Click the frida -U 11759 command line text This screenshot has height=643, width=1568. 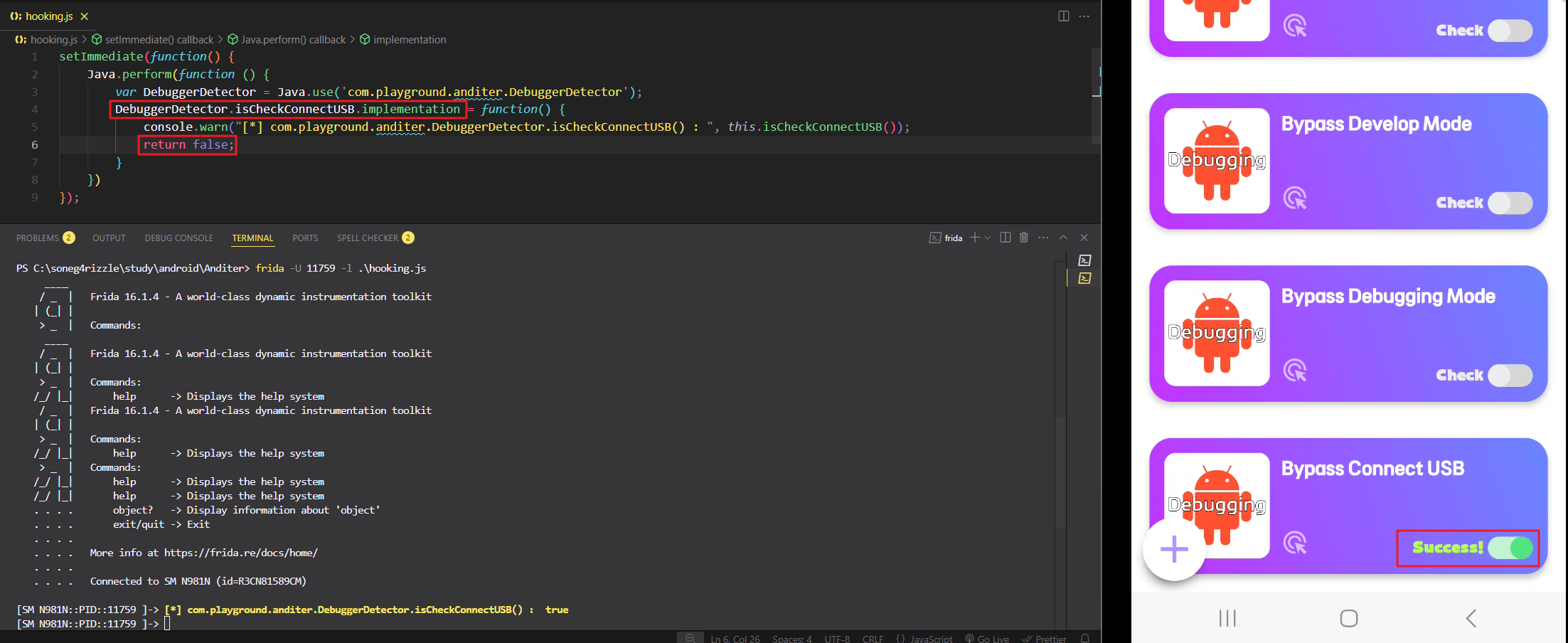(x=341, y=268)
